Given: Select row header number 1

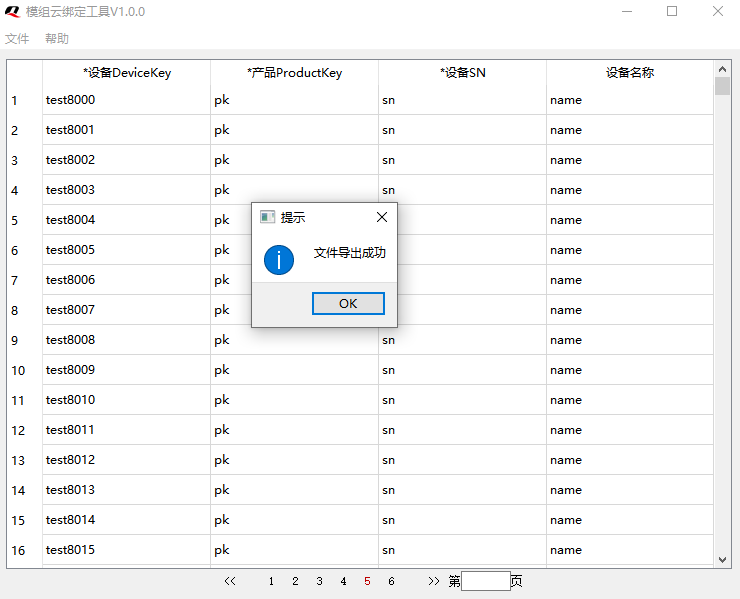Looking at the screenshot, I should tap(25, 100).
